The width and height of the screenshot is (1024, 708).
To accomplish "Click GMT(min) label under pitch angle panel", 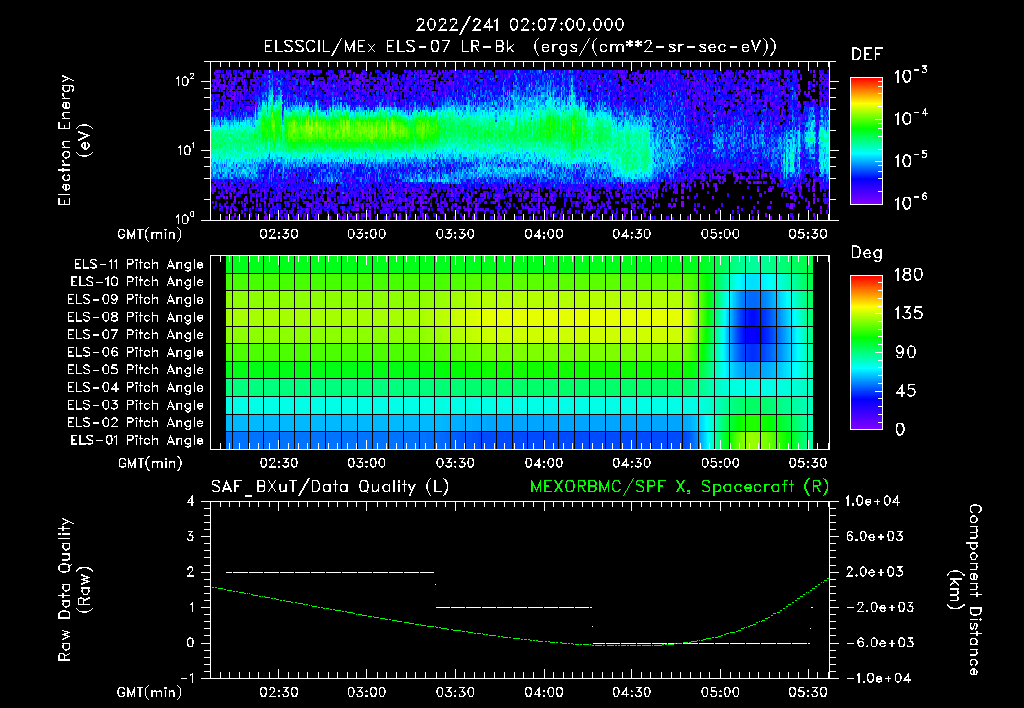I will (x=150, y=464).
